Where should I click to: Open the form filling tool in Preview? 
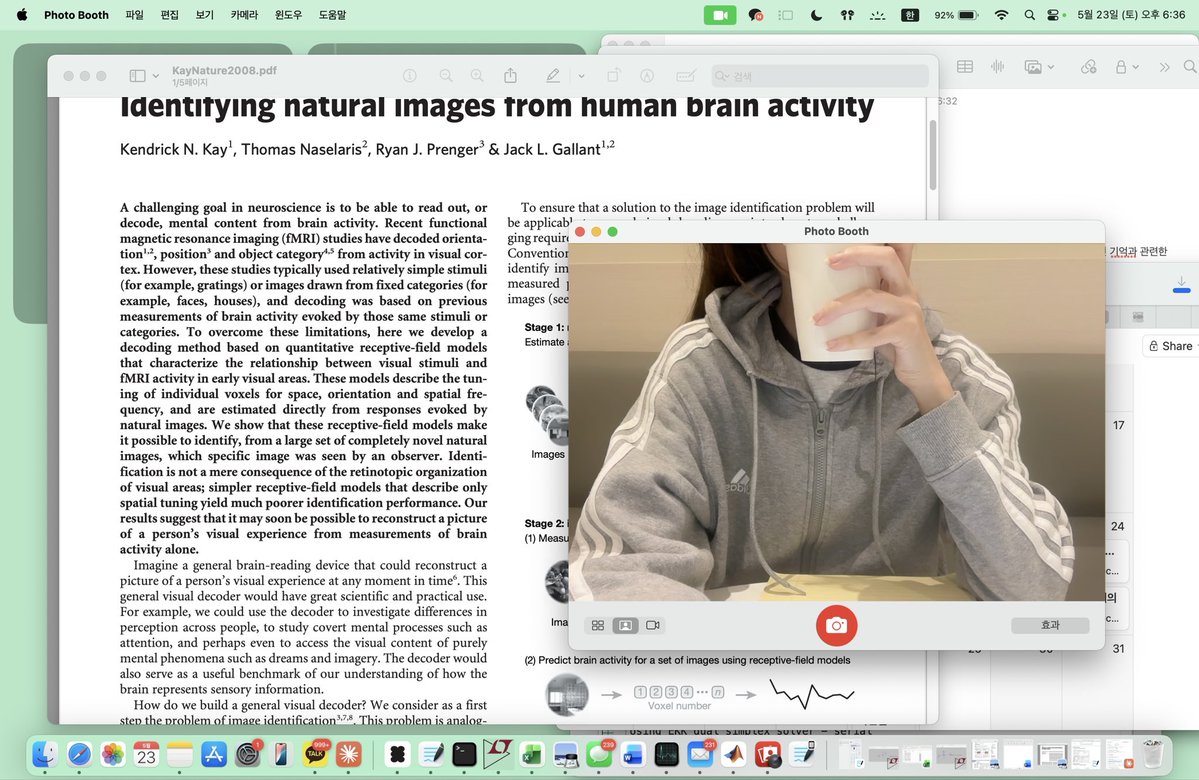[686, 76]
